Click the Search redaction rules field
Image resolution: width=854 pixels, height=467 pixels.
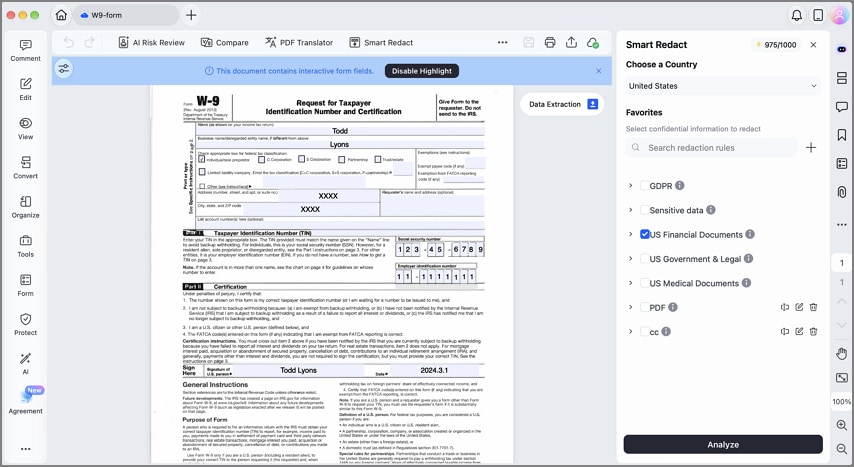[x=712, y=148]
